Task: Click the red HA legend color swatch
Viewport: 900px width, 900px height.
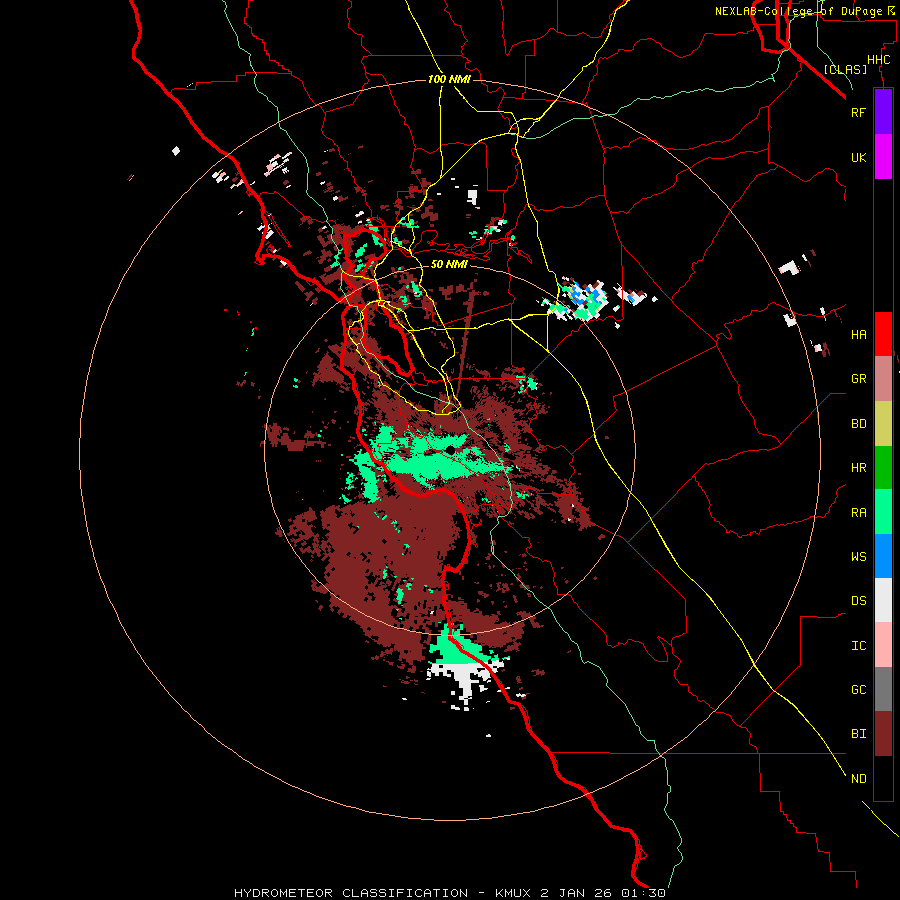Action: click(883, 334)
